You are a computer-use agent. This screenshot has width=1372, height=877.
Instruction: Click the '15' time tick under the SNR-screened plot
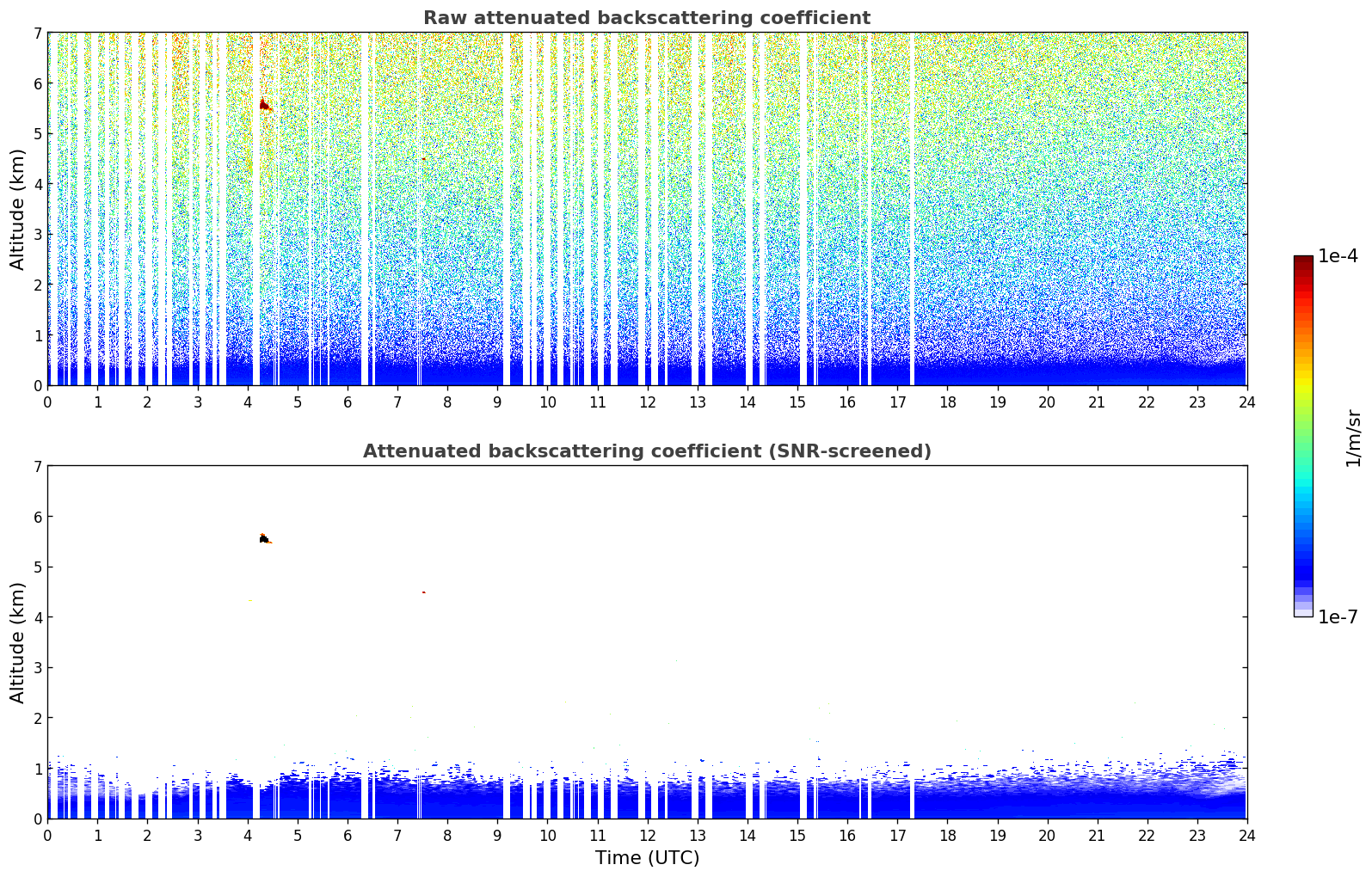tap(797, 835)
